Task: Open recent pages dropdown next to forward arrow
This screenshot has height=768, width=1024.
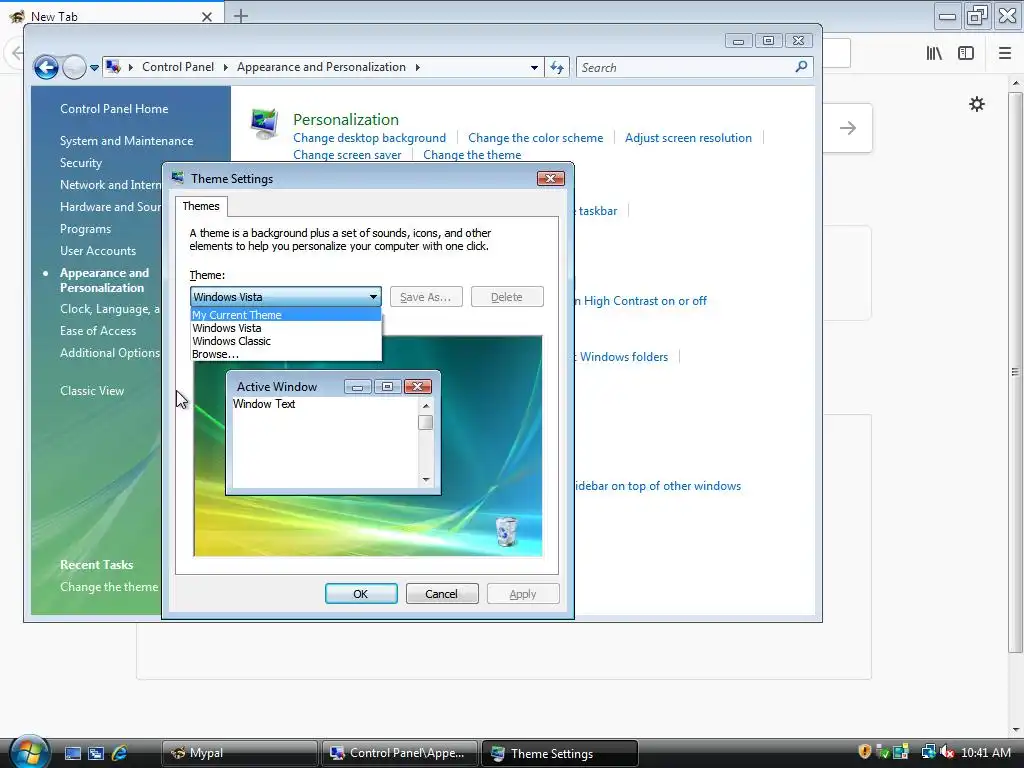Action: click(x=94, y=67)
